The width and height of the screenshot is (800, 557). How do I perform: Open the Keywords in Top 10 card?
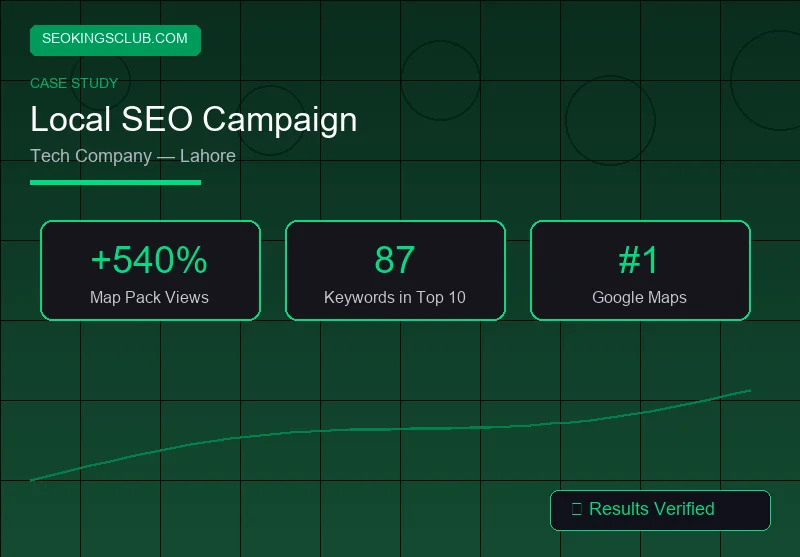395,270
